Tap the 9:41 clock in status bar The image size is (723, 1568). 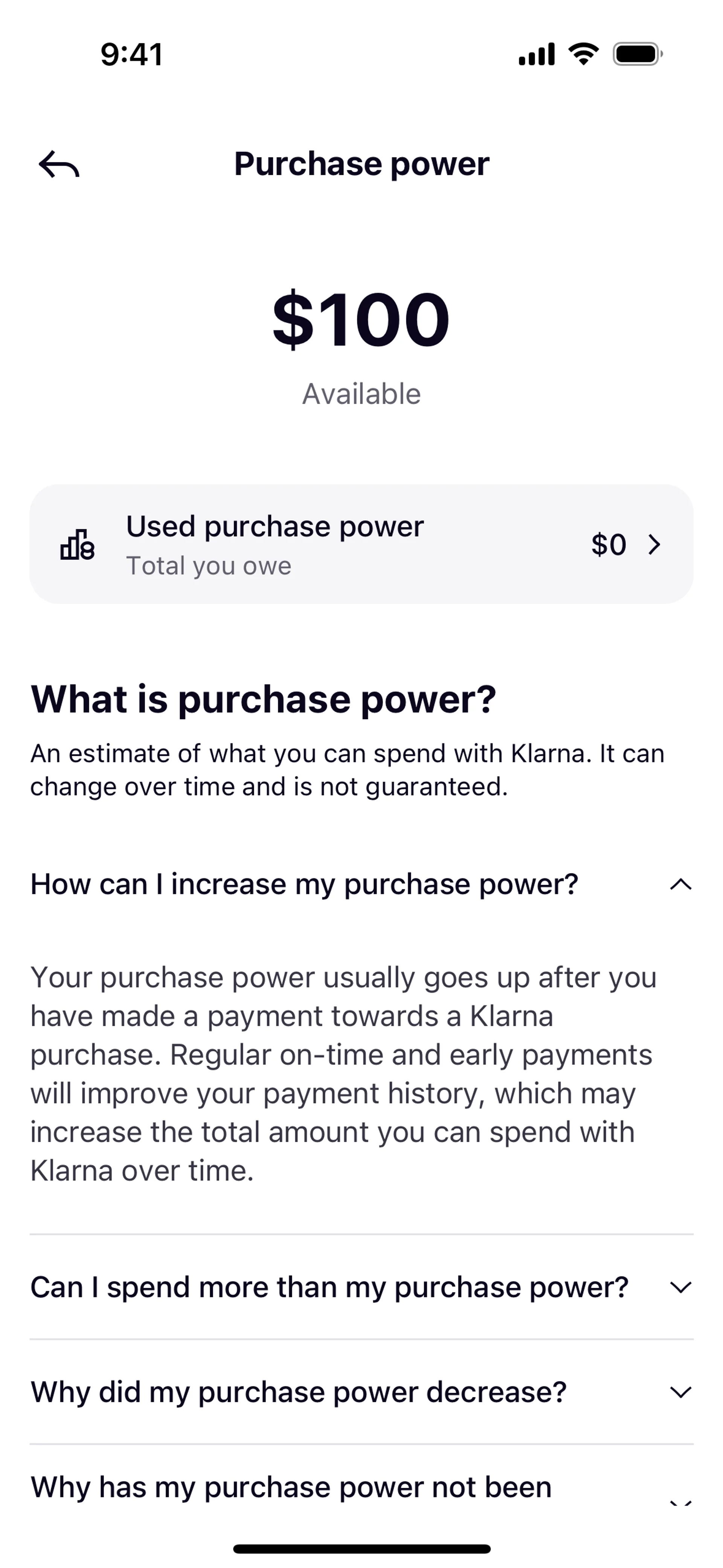(132, 54)
